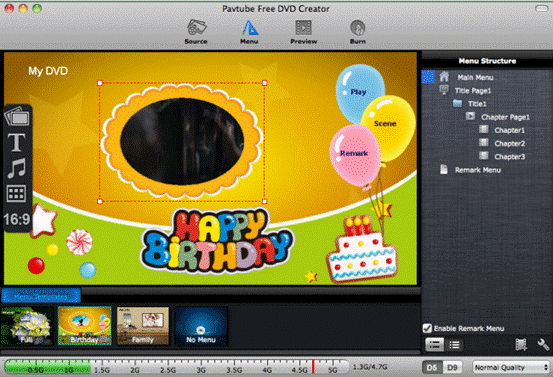Uncheck Enable Remark Menu checkbox
Viewport: 553px width, 377px height.
tap(427, 328)
